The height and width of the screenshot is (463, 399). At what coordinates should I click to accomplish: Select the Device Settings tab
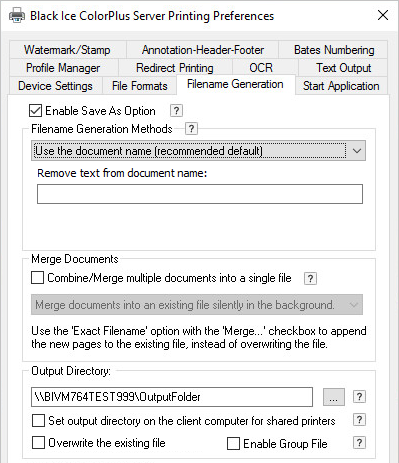(x=55, y=86)
